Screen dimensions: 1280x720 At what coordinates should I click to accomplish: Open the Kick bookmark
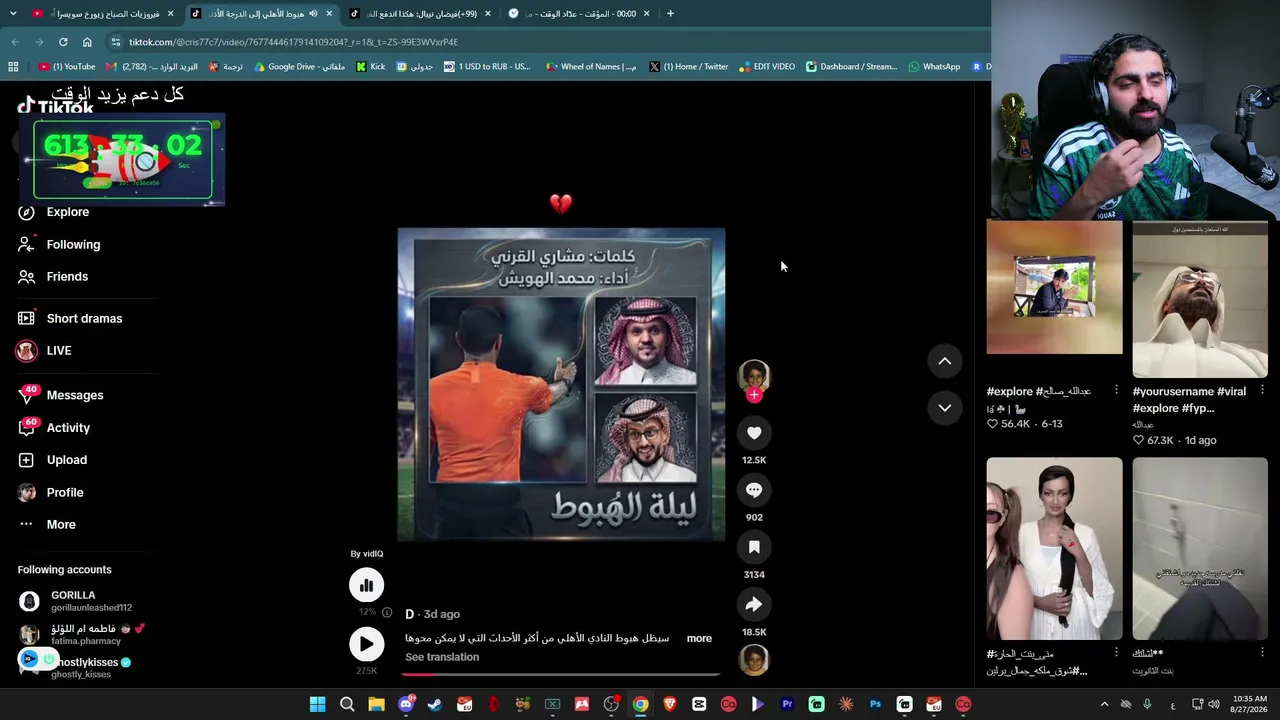[371, 67]
